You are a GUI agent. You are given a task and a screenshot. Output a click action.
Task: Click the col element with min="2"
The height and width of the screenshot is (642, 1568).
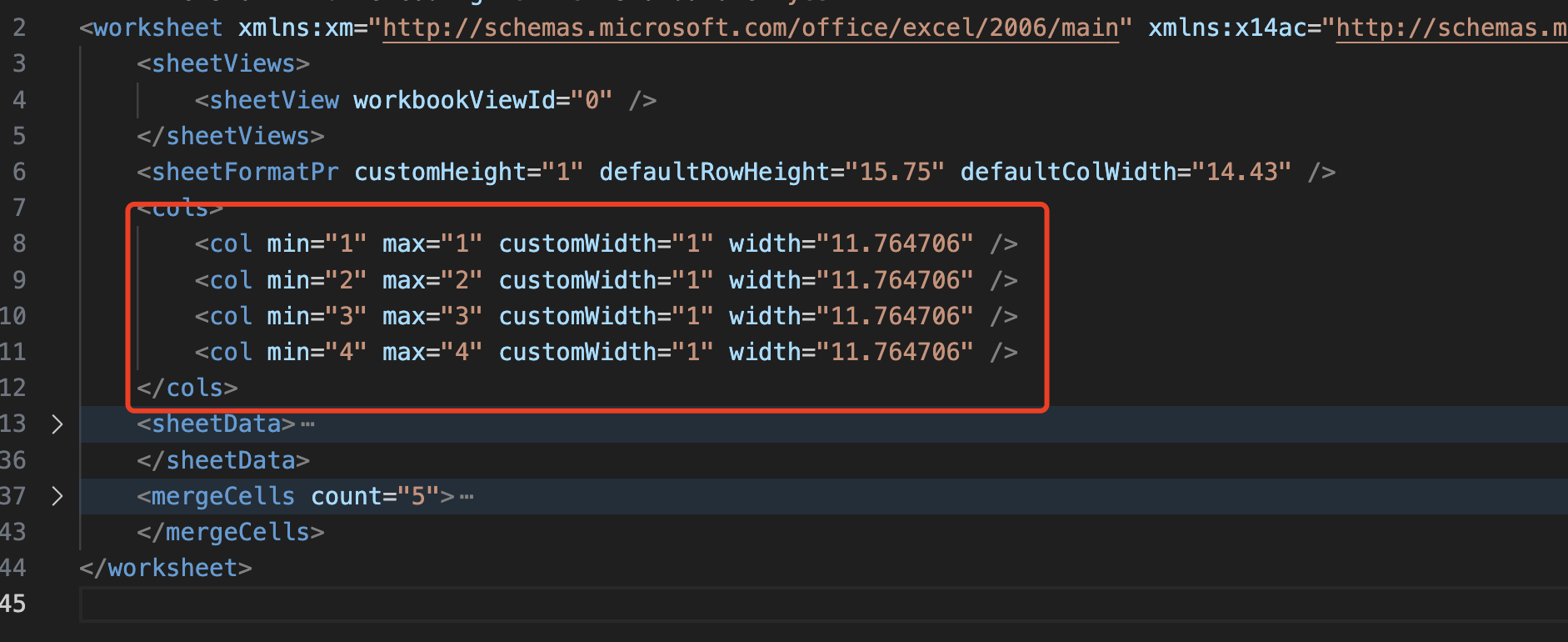click(x=607, y=280)
